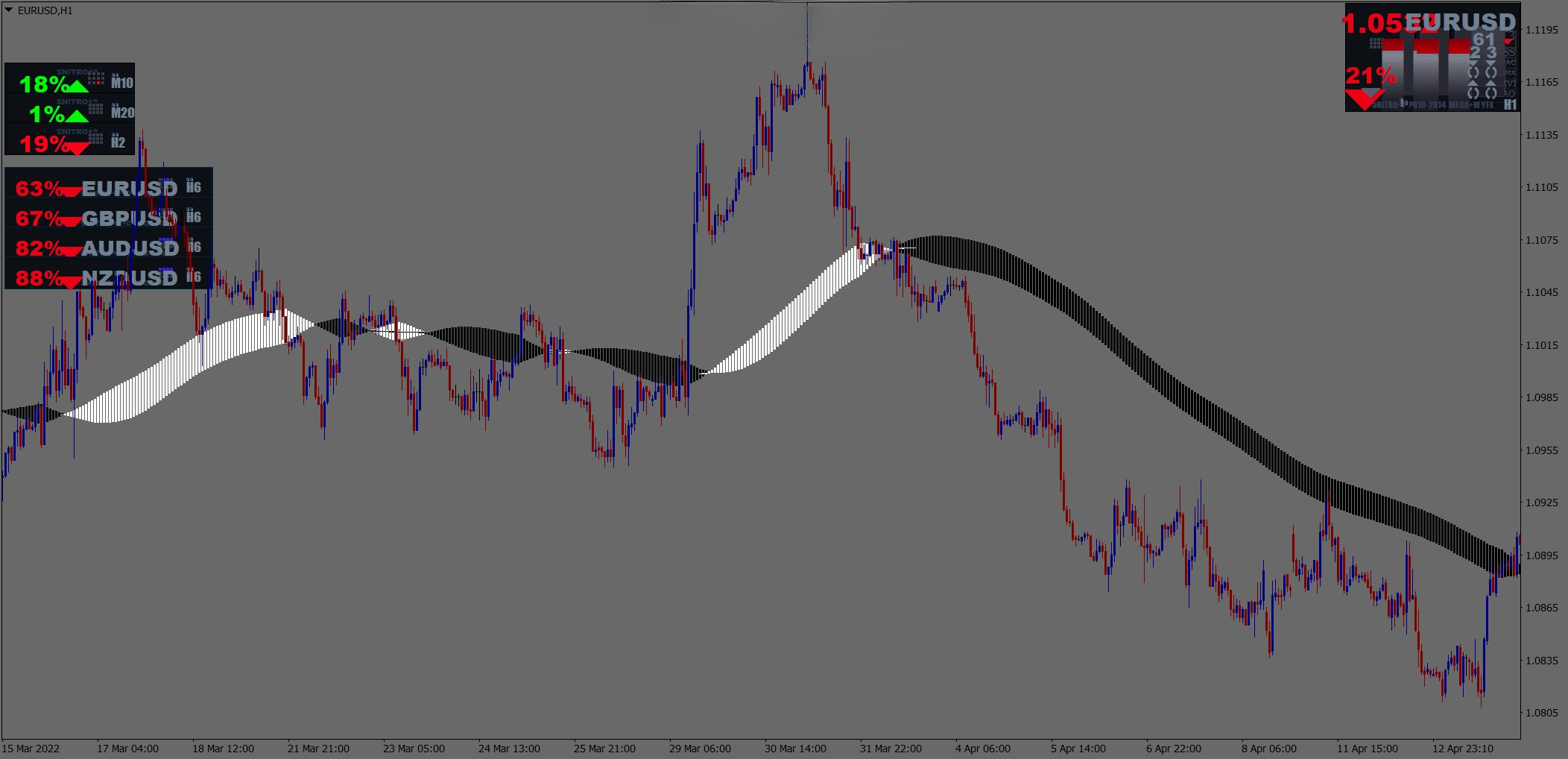This screenshot has height=759, width=1568.
Task: Click the 88% value for NZDUSD
Action: point(38,278)
